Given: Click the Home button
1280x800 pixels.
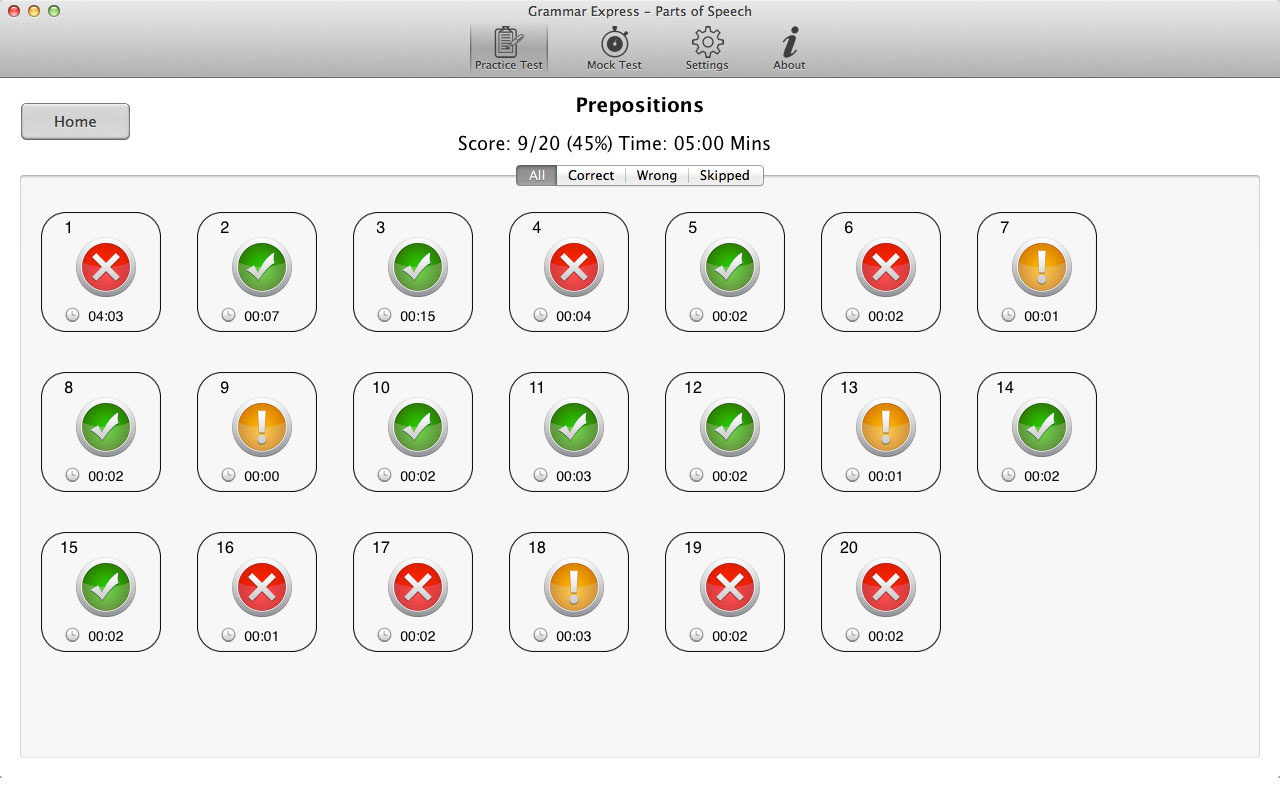Looking at the screenshot, I should pos(75,122).
